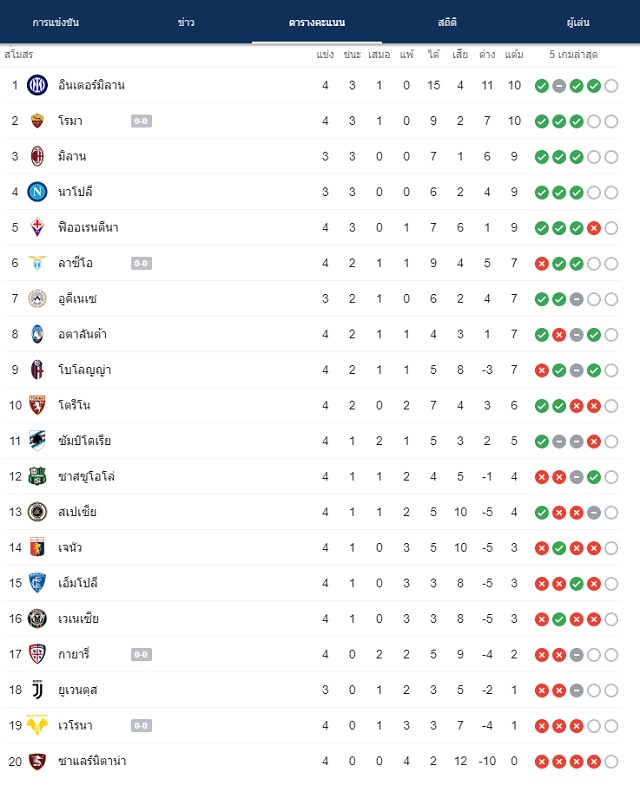Go to the ผู้เล่น tab
The width and height of the screenshot is (640, 792).
[578, 22]
